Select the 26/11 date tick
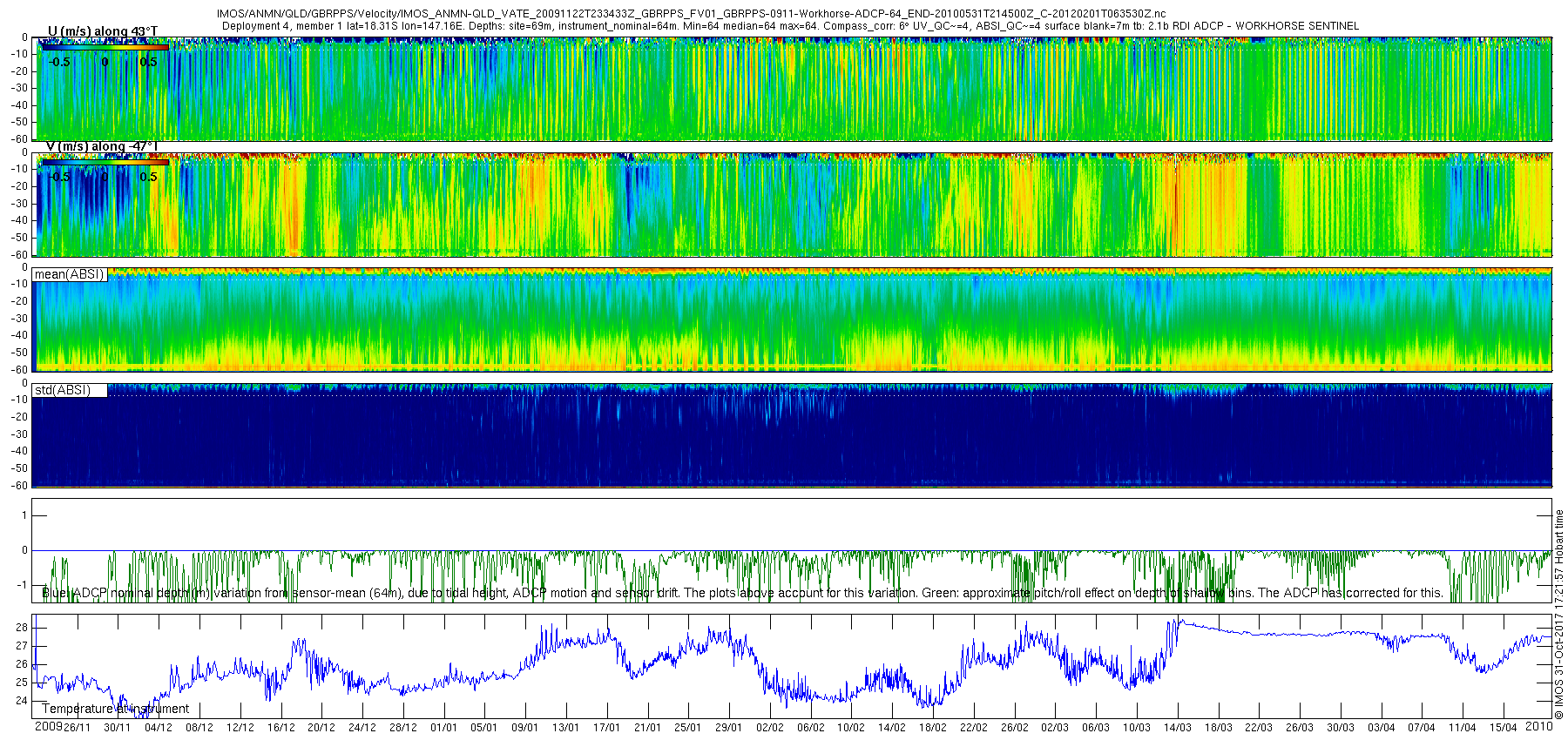Screen dimensions: 1568x740 click(x=77, y=728)
